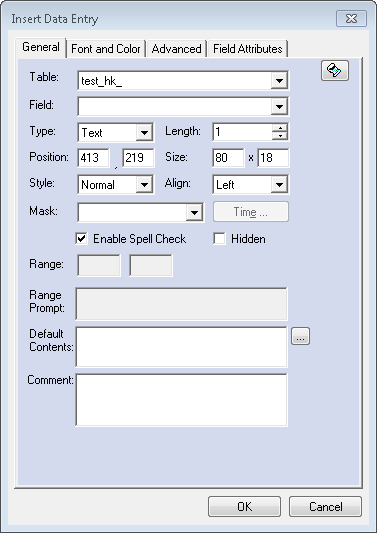This screenshot has width=377, height=533.
Task: Click the database icon button at top right
Action: [335, 71]
